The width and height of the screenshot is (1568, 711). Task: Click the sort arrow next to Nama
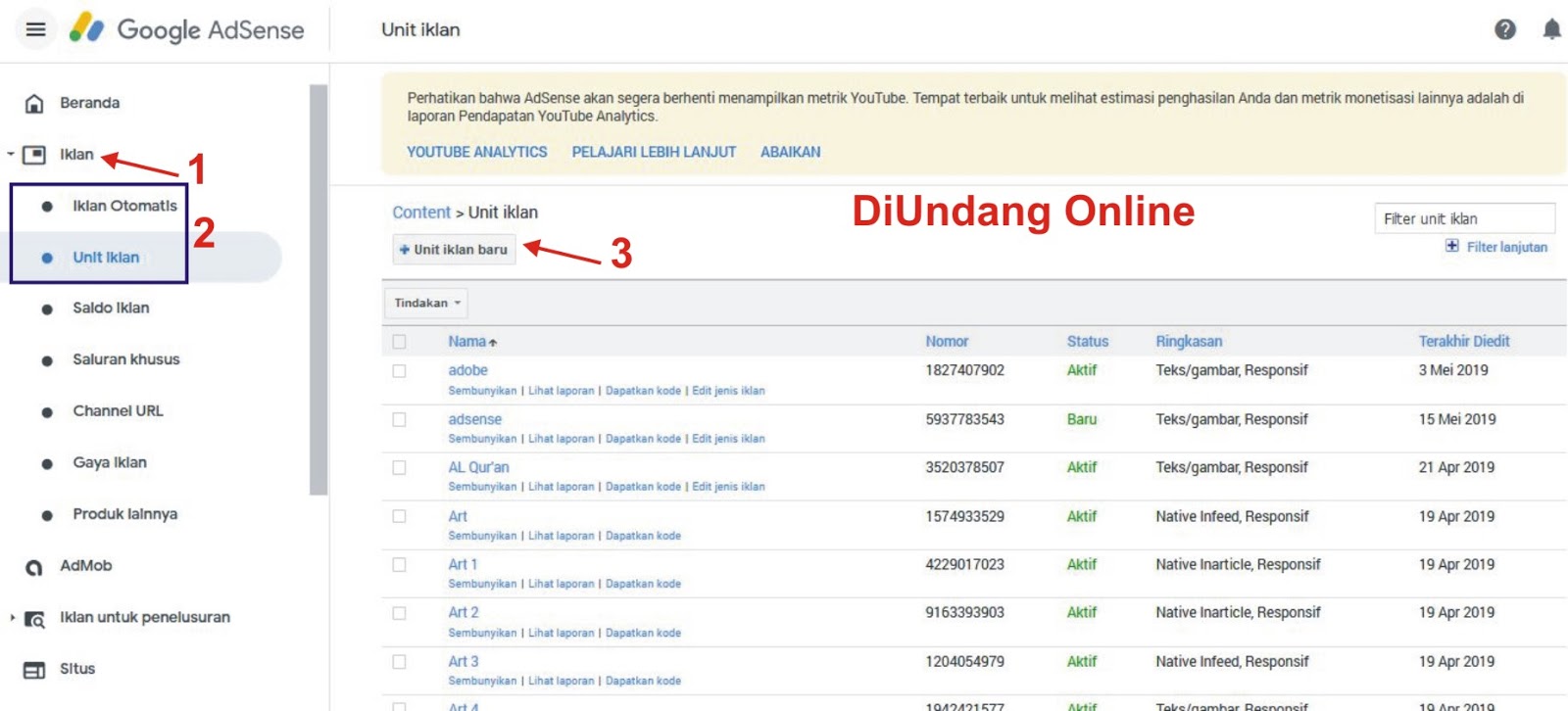pos(493,343)
